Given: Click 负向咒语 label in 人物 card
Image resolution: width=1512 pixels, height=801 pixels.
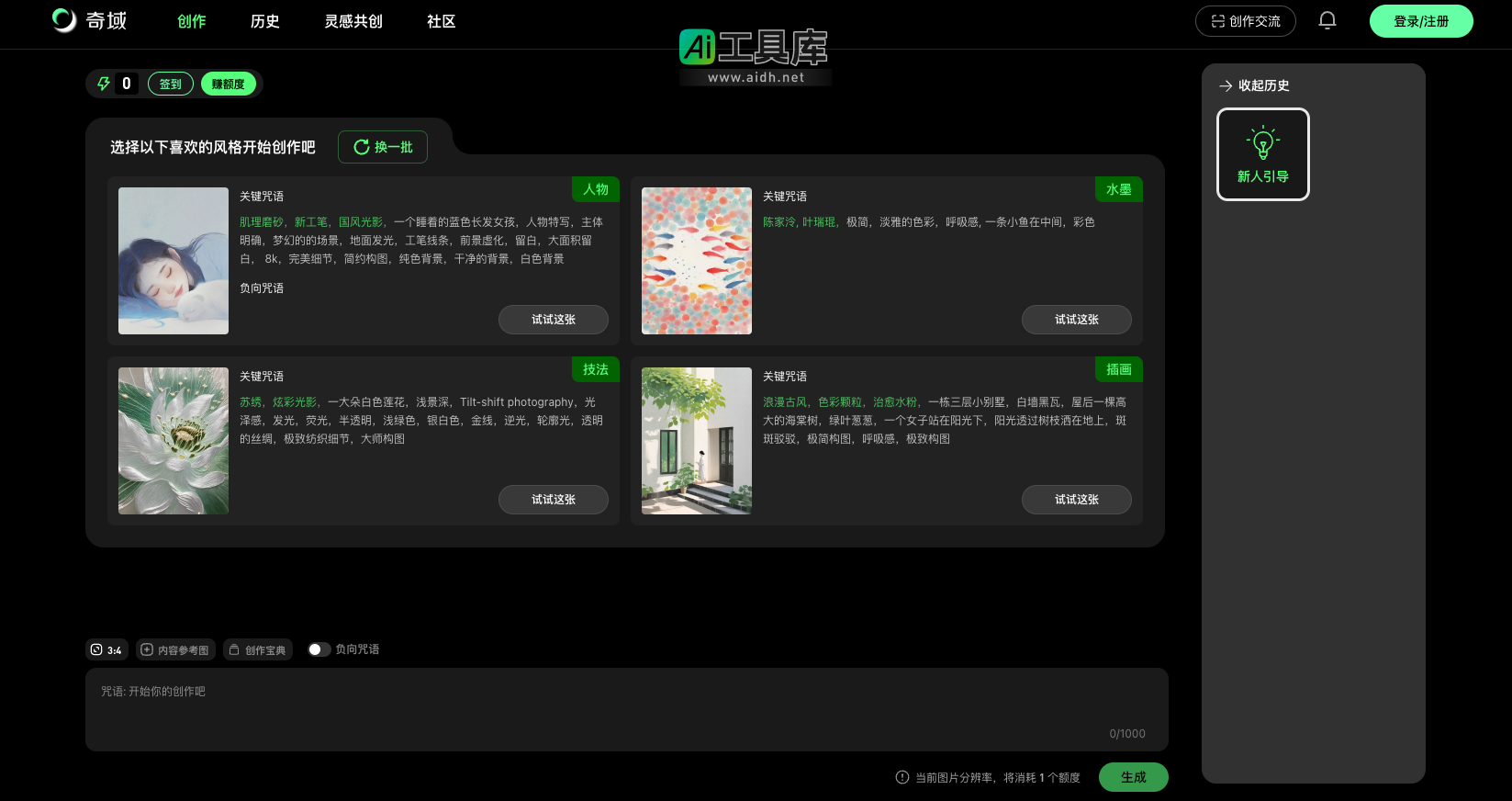Looking at the screenshot, I should 262,288.
